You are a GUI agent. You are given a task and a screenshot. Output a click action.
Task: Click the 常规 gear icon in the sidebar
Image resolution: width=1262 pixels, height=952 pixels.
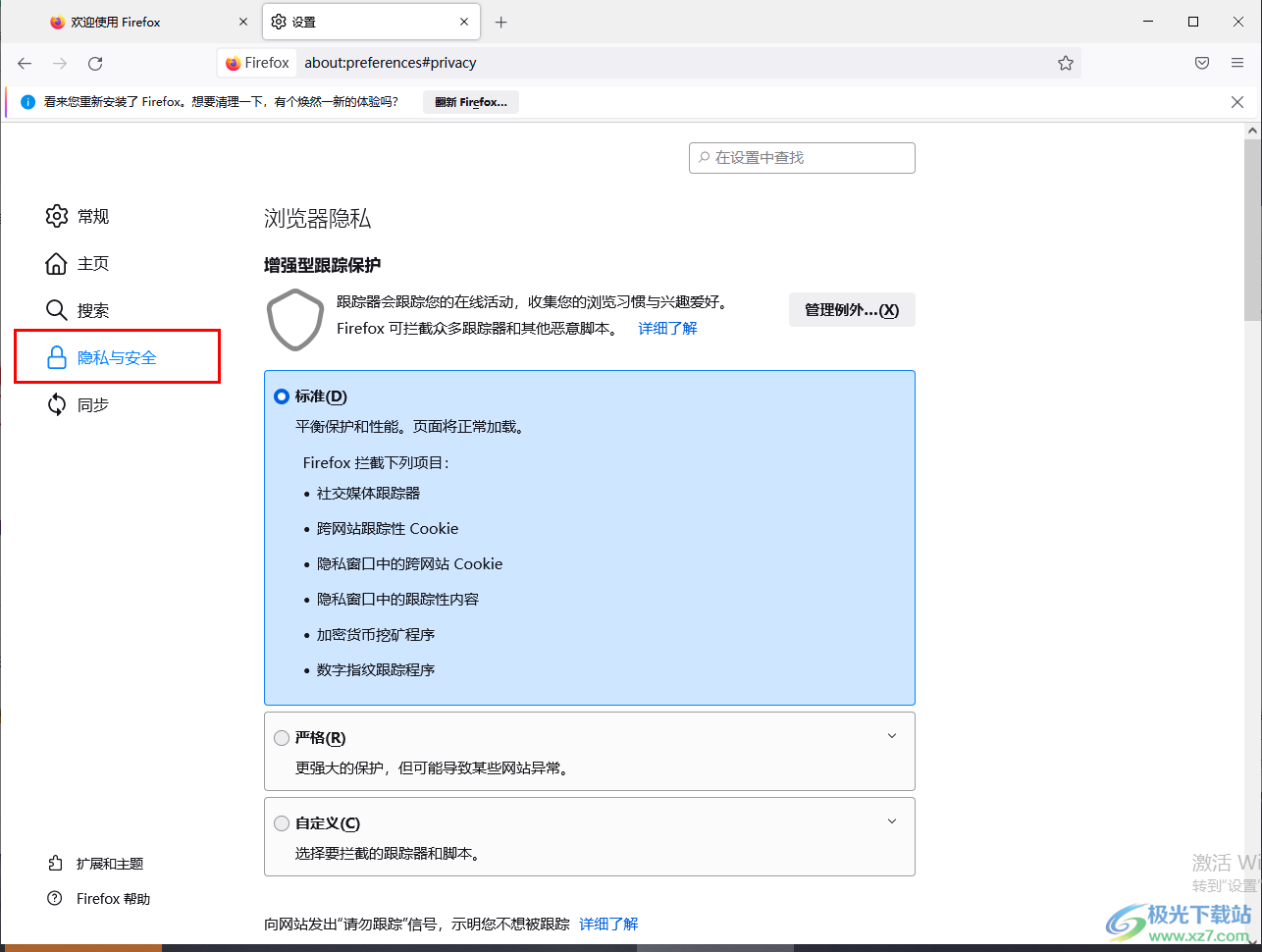pyautogui.click(x=57, y=216)
